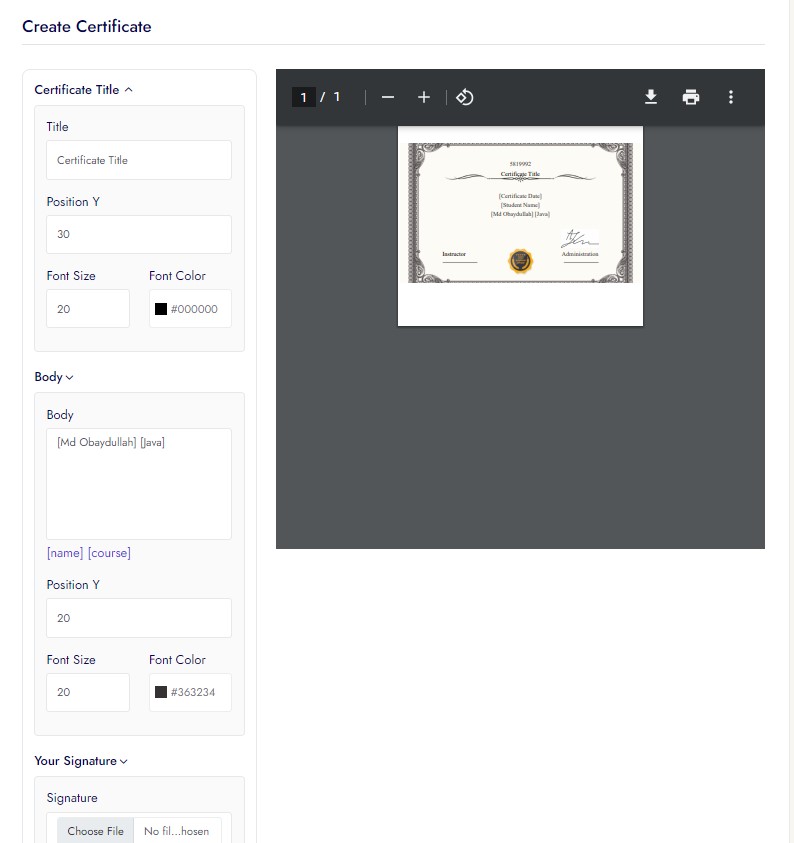Insert the [name] placeholder link
This screenshot has height=843, width=794.
(65, 553)
